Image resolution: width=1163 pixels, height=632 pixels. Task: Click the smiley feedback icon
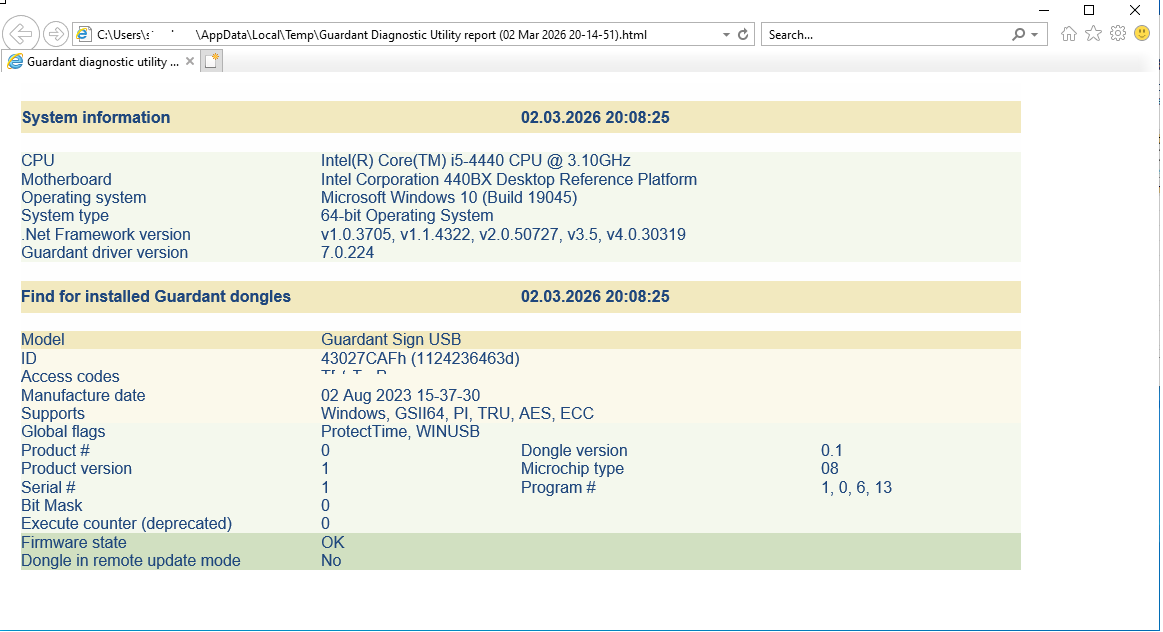point(1142,34)
